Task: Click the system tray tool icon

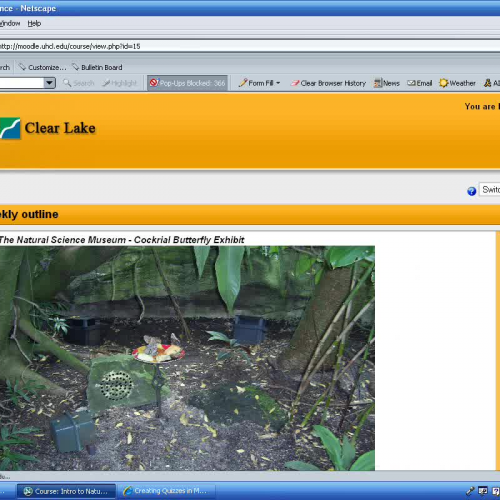Action: [470, 491]
